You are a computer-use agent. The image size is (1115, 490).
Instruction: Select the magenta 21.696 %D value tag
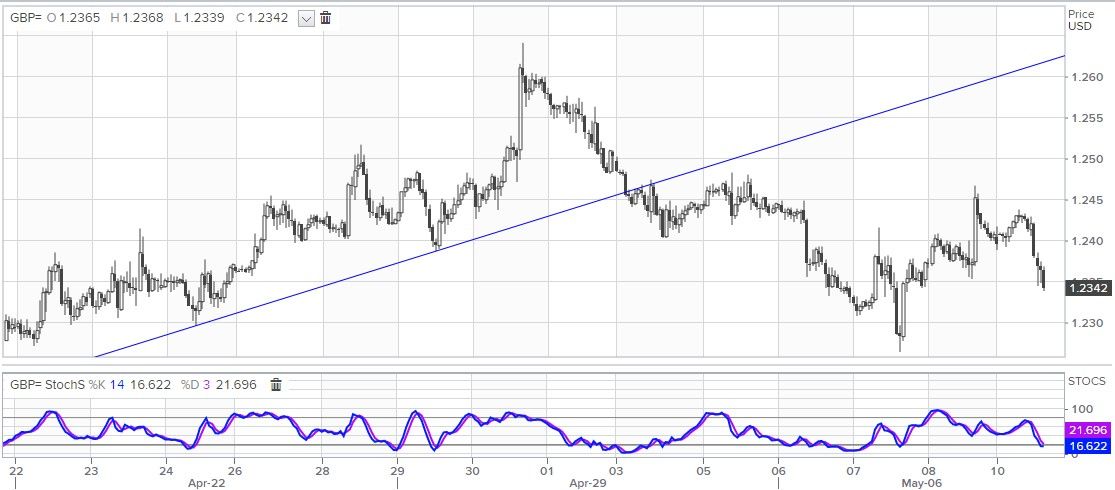pyautogui.click(x=1087, y=431)
